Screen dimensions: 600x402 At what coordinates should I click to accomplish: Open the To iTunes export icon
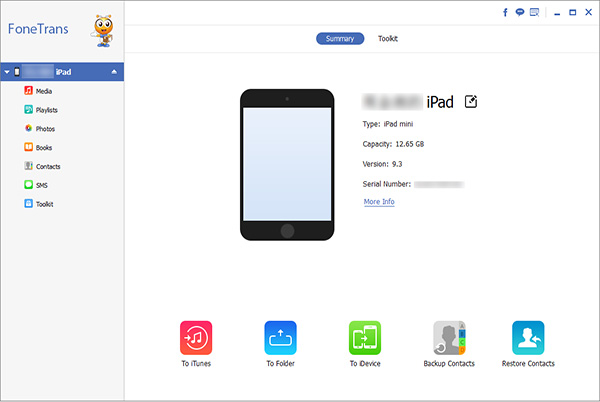(196, 338)
